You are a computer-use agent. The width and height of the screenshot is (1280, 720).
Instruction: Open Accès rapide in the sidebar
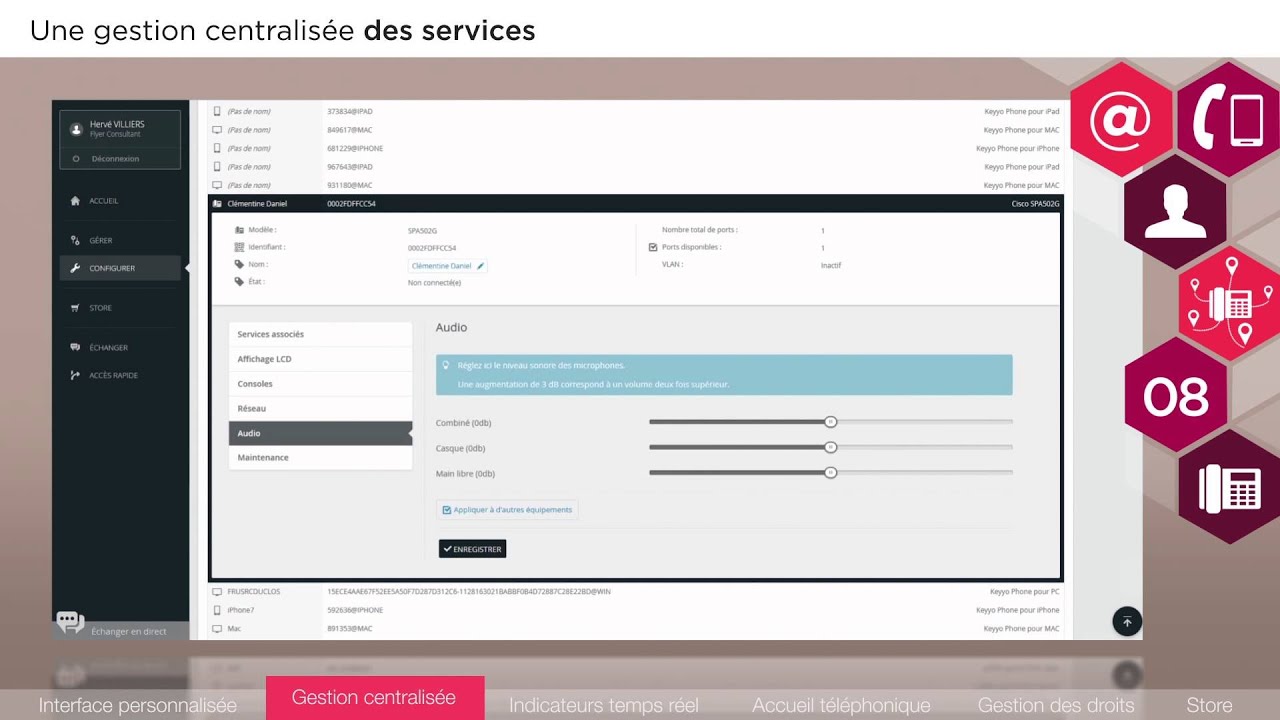[114, 376]
